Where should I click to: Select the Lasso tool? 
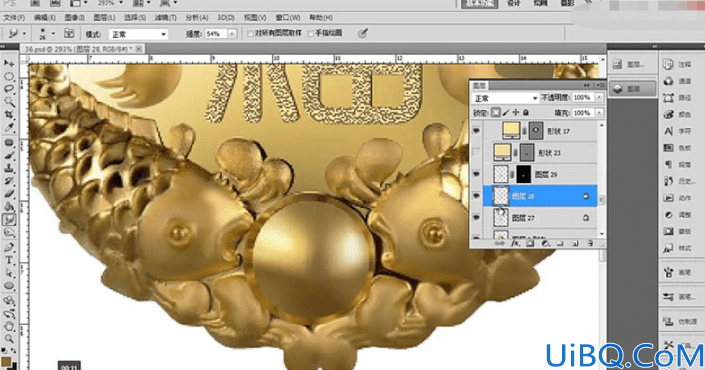coord(9,89)
